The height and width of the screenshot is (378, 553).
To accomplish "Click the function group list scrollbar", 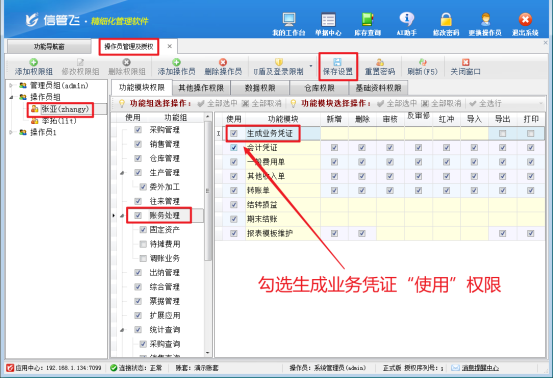I will click(x=208, y=190).
